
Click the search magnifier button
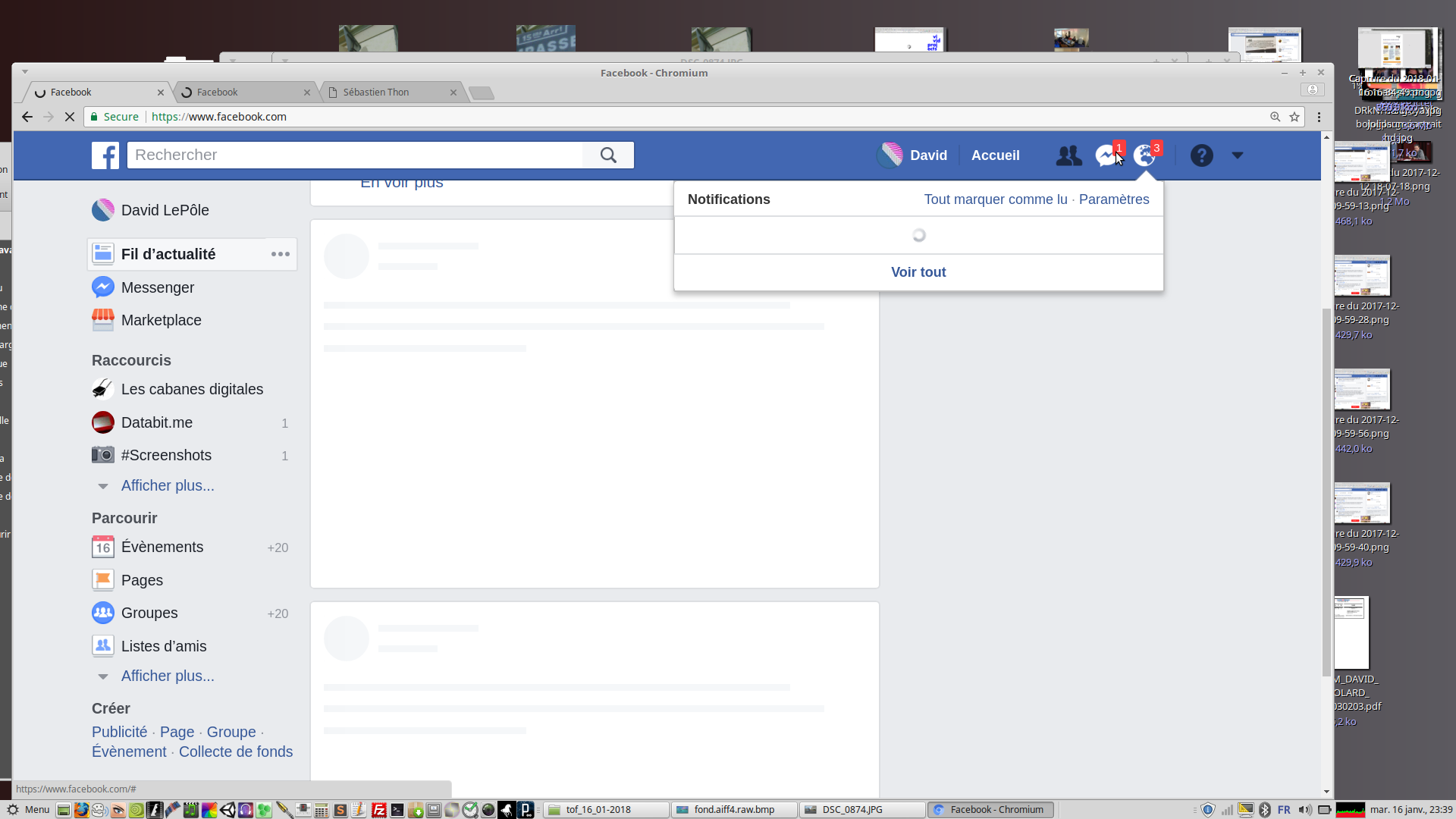point(608,155)
